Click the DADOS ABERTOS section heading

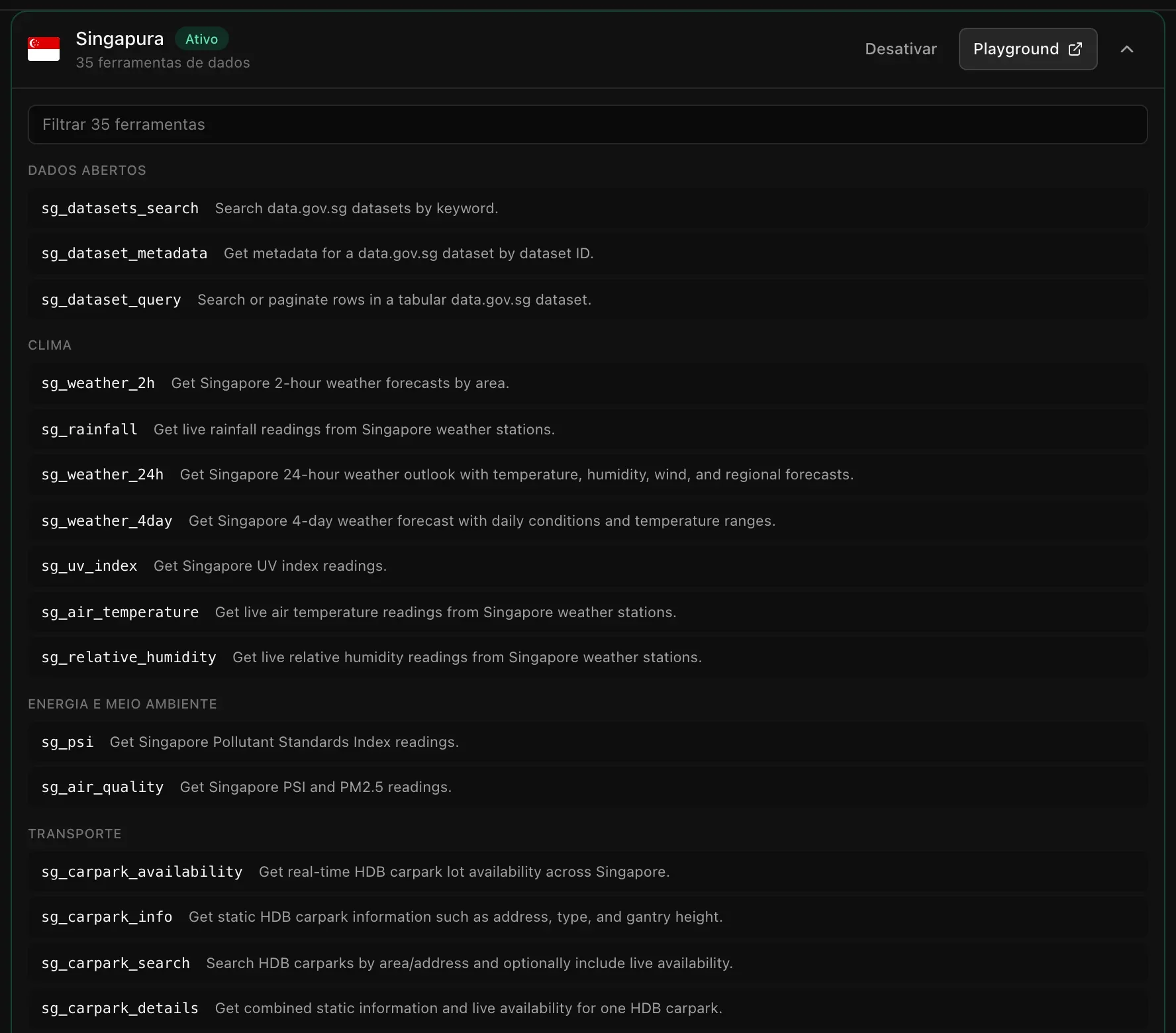(87, 170)
